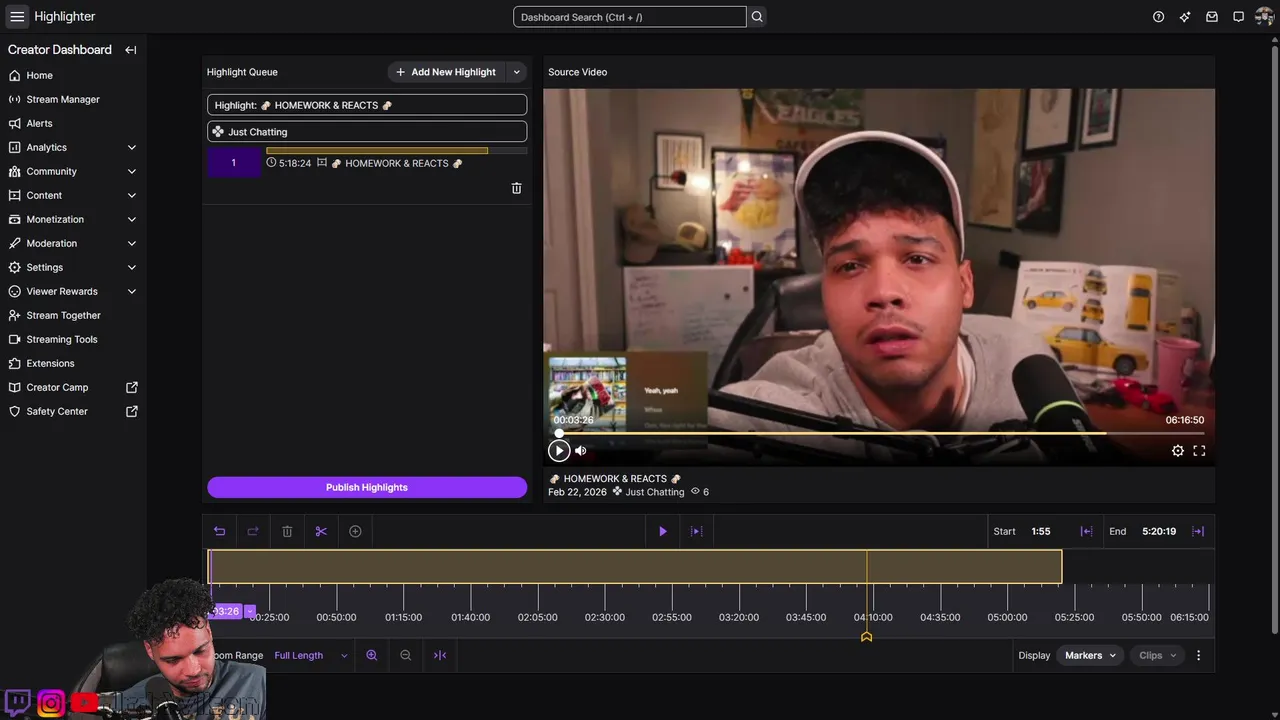The image size is (1280, 720).
Task: Delete segment with the timeline toolbar trash icon
Action: point(287,531)
